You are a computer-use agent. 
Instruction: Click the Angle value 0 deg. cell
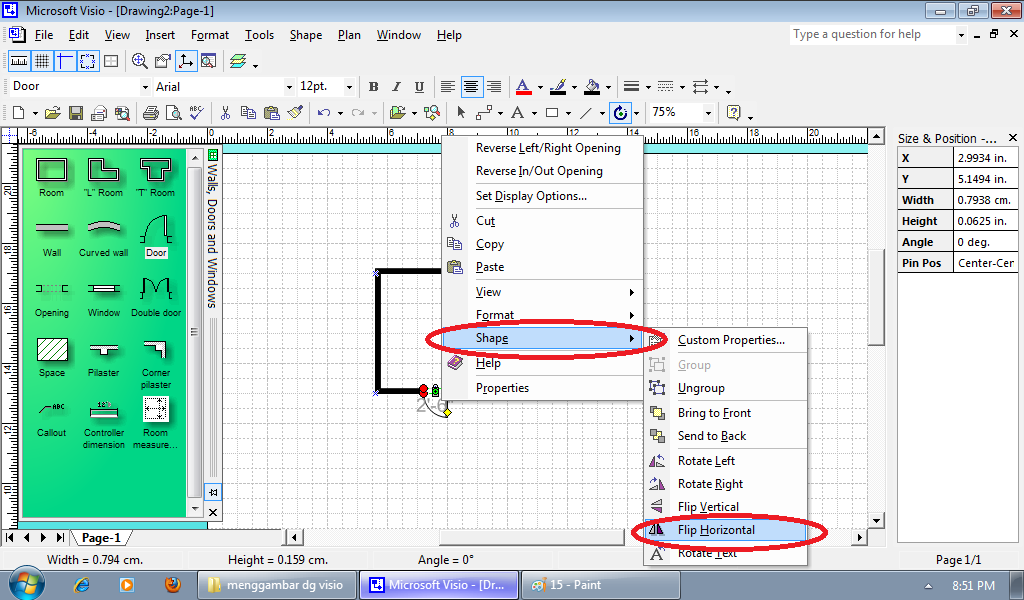tap(985, 242)
